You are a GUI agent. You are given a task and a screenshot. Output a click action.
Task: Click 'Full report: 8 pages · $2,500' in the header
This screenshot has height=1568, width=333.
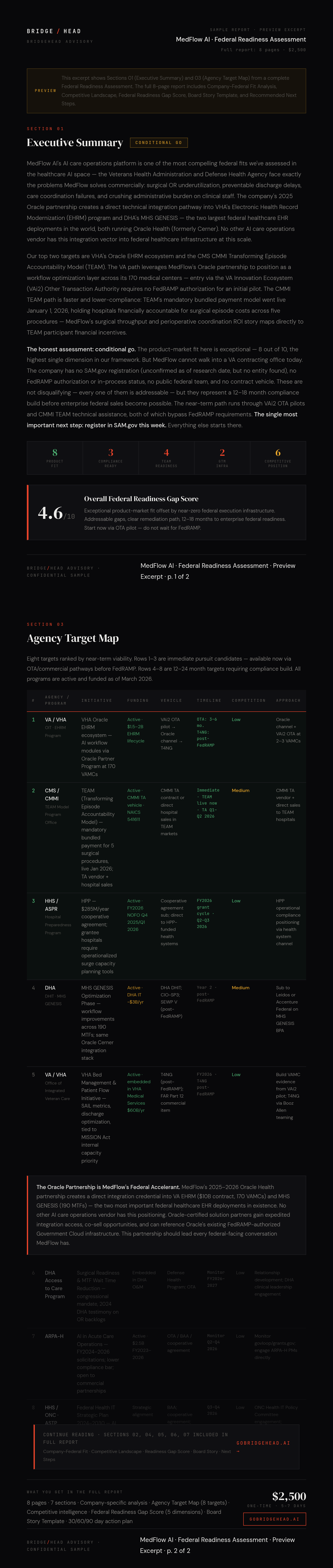click(264, 50)
